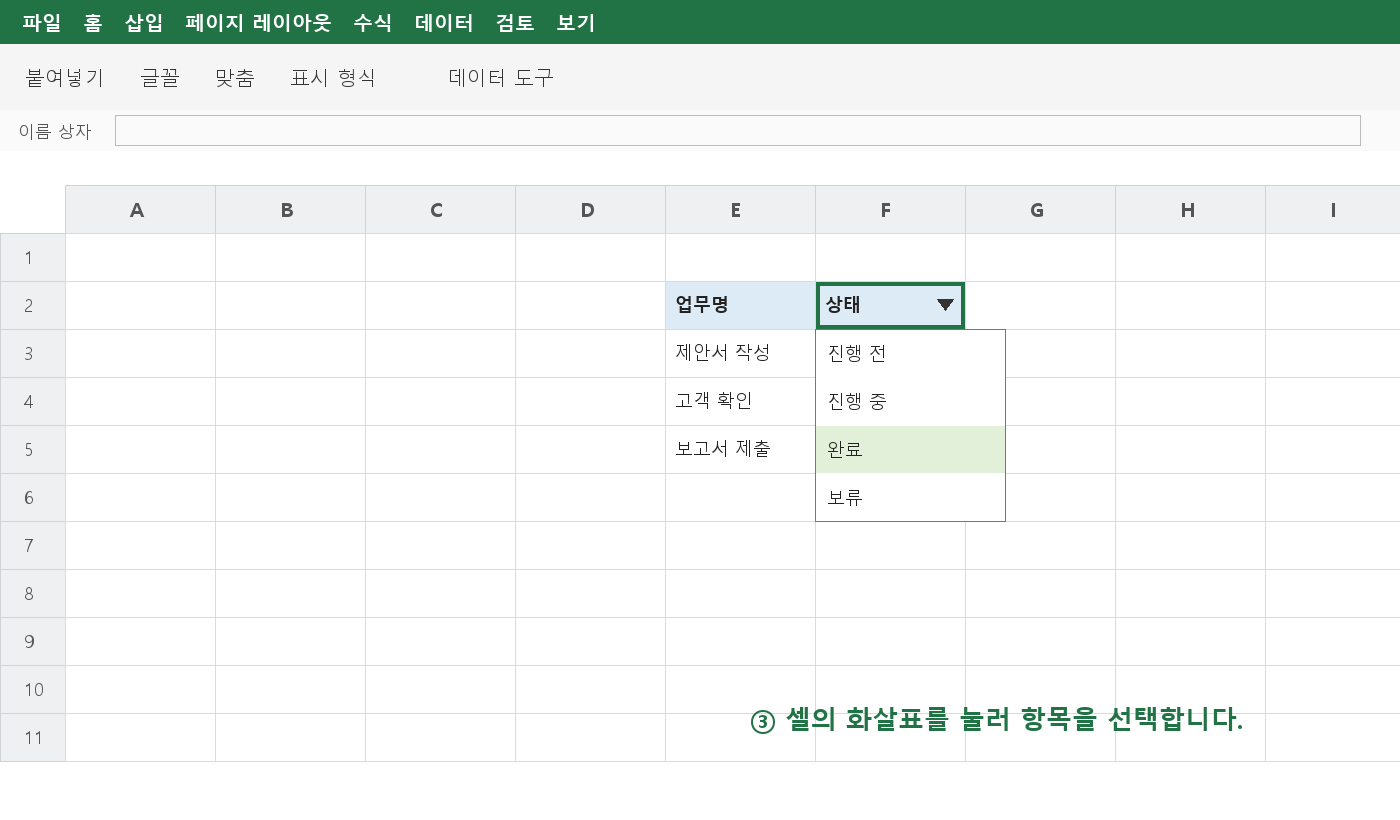The height and width of the screenshot is (820, 1400).
Task: Choose 진행 중 from the dropdown list
Action: tap(910, 402)
